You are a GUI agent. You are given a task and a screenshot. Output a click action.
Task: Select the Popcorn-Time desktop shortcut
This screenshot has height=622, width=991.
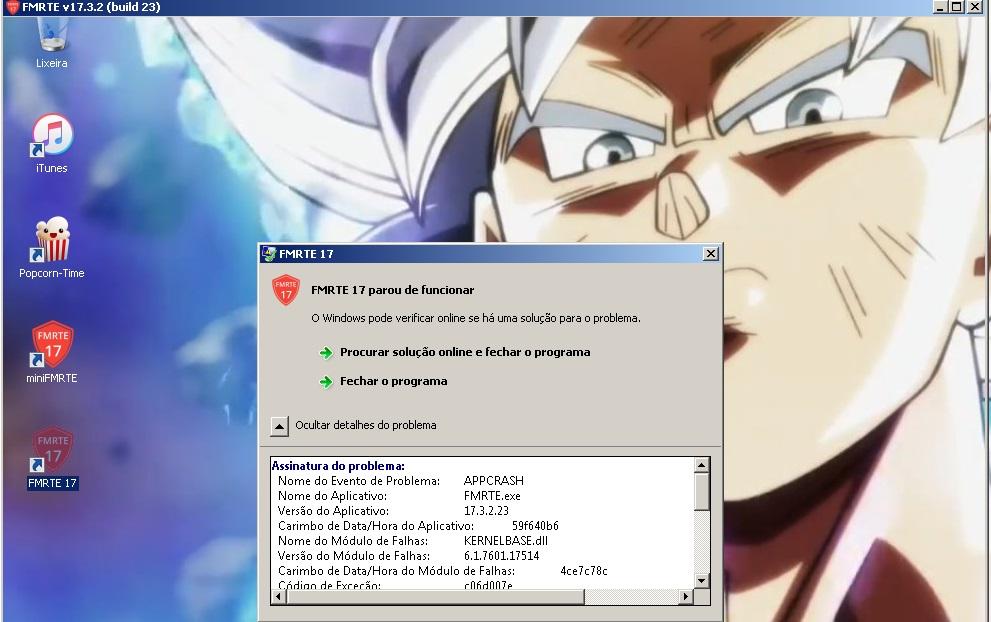[x=52, y=248]
